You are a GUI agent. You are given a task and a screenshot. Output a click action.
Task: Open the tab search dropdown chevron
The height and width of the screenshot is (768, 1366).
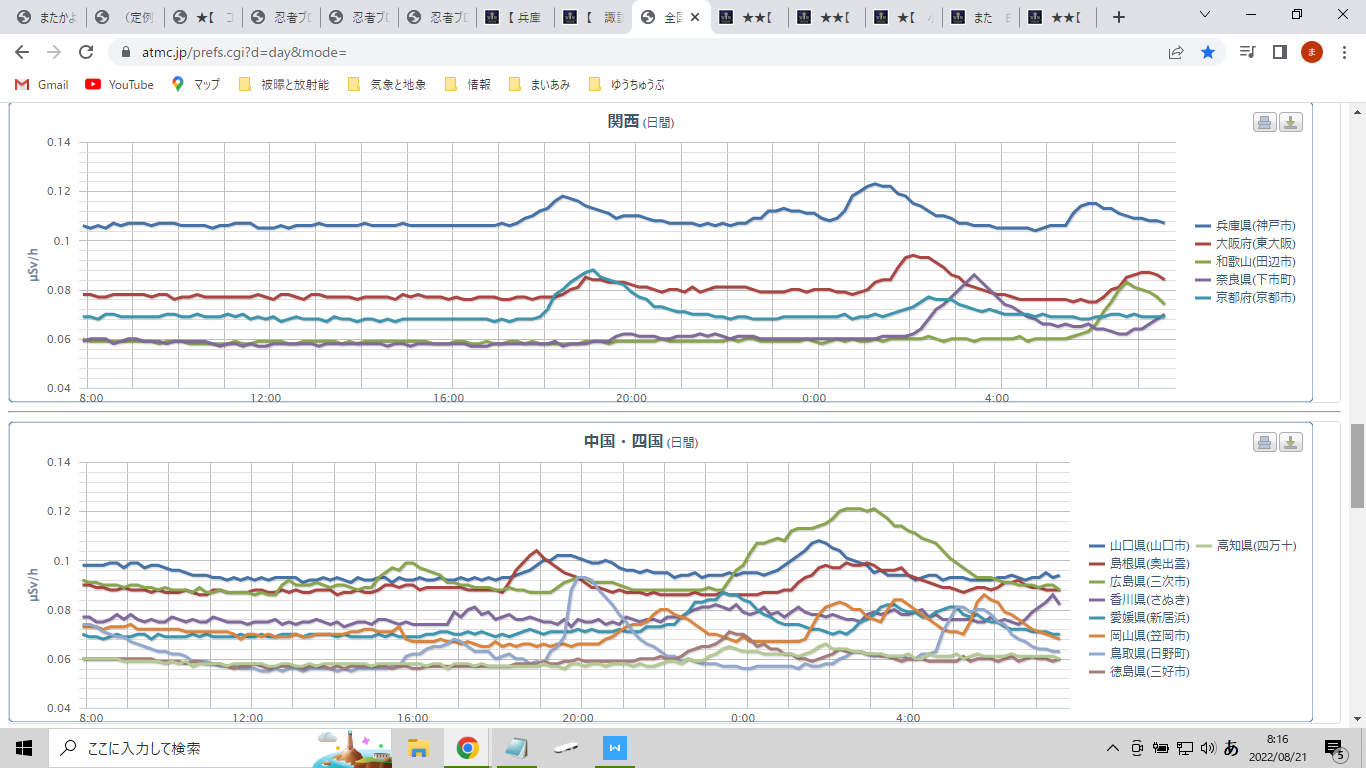(1206, 16)
